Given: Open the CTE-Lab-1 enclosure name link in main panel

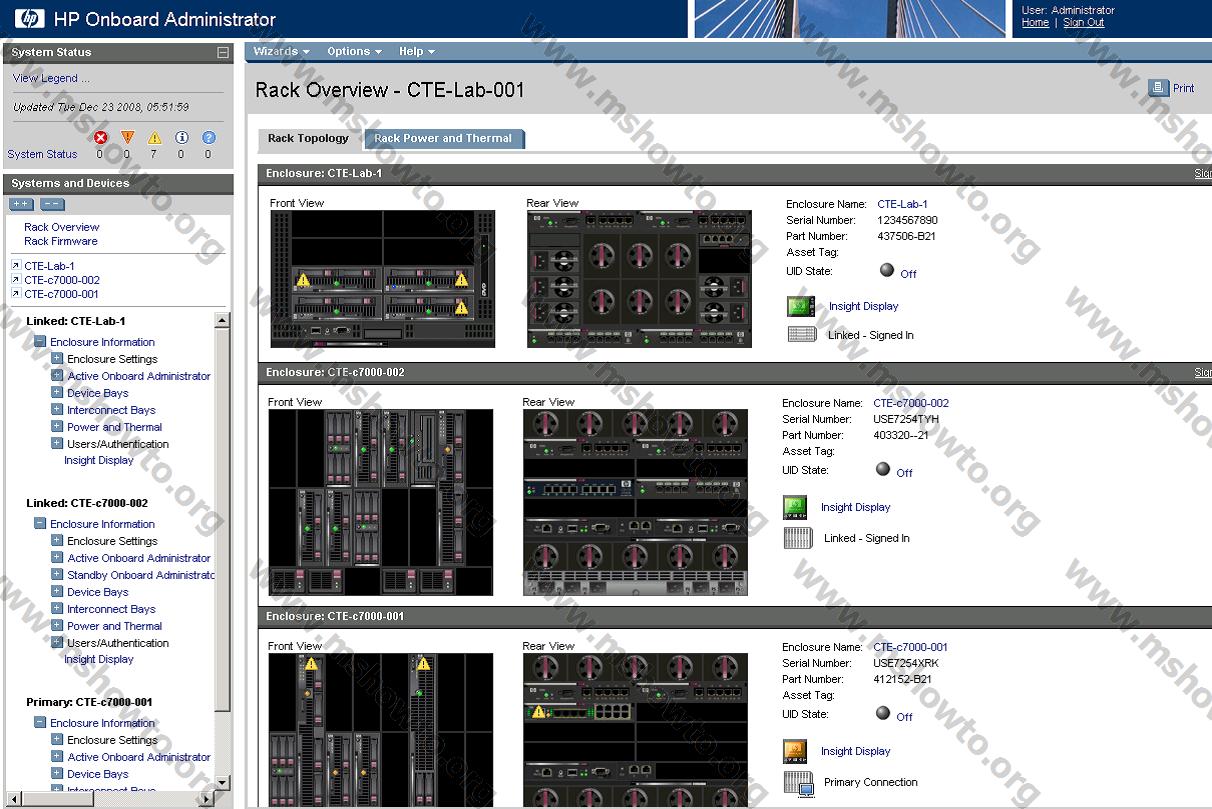Looking at the screenshot, I should (x=902, y=204).
